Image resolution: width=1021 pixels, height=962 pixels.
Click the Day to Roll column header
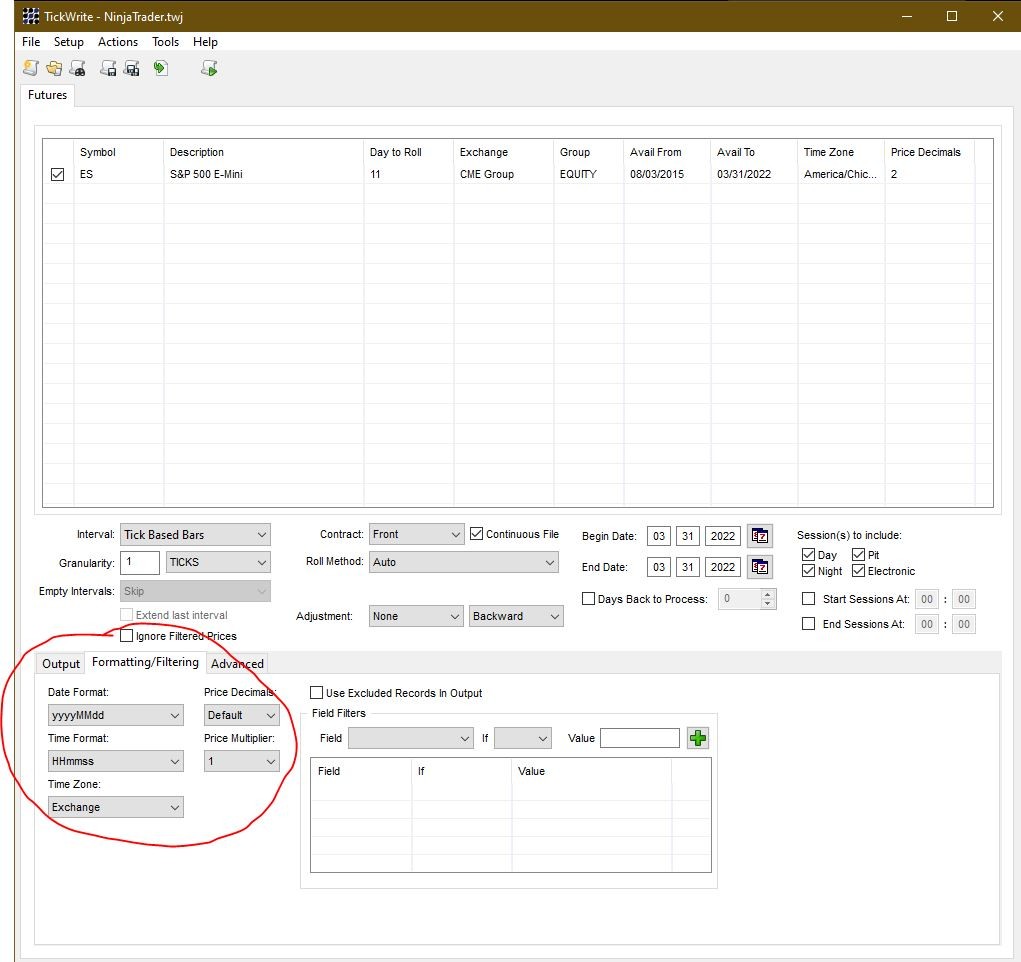(x=396, y=152)
